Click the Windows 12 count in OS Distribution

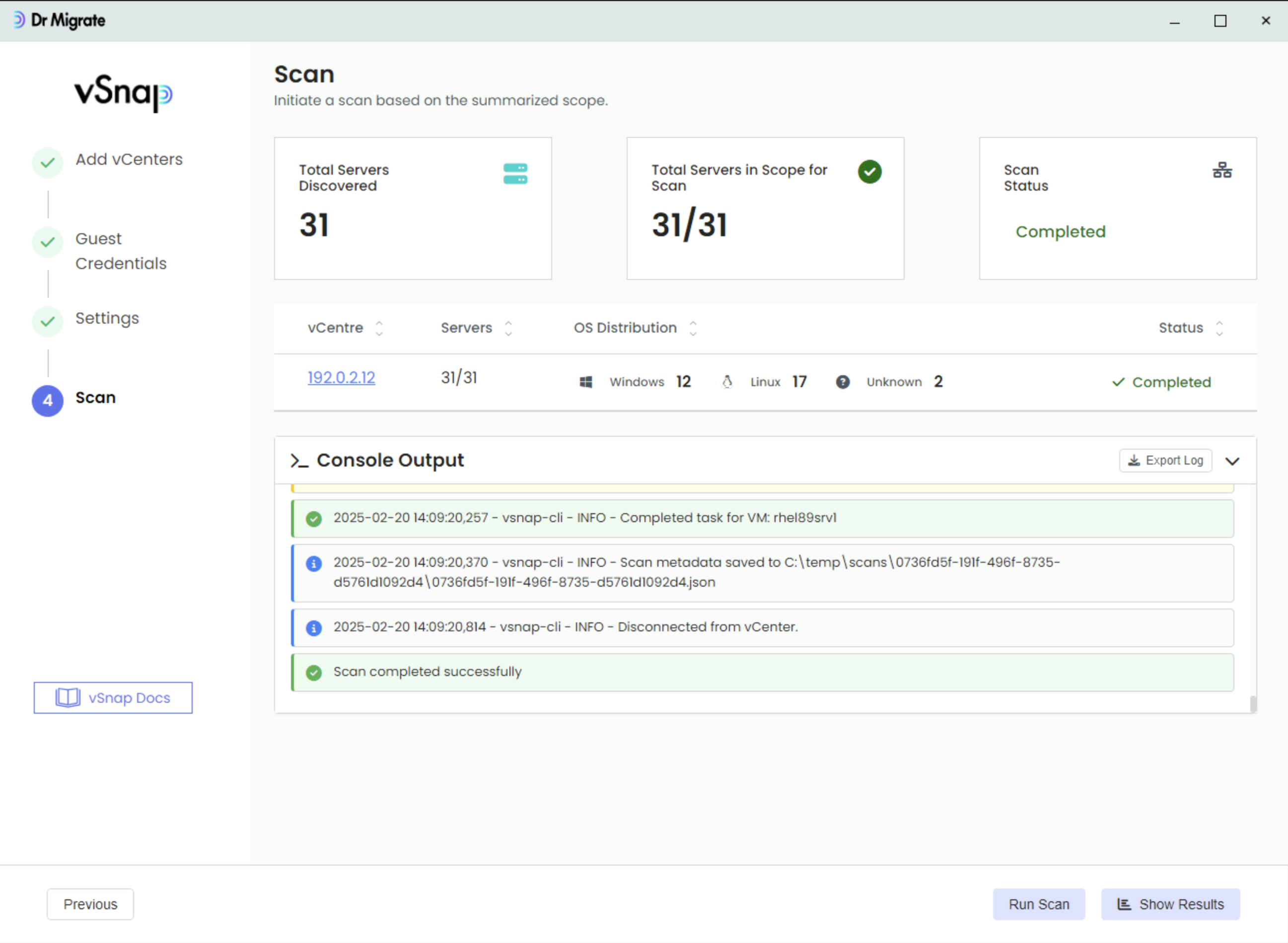(x=683, y=382)
